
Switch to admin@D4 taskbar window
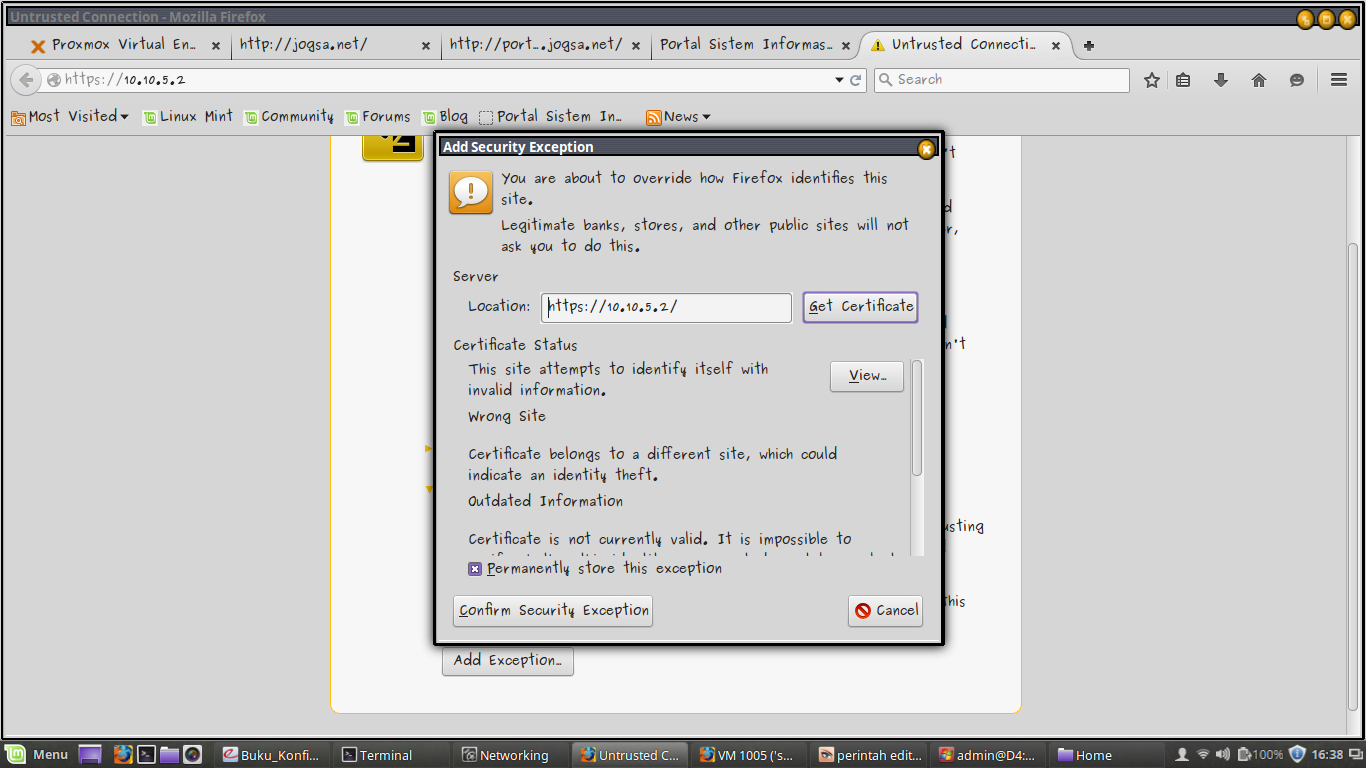click(x=988, y=755)
